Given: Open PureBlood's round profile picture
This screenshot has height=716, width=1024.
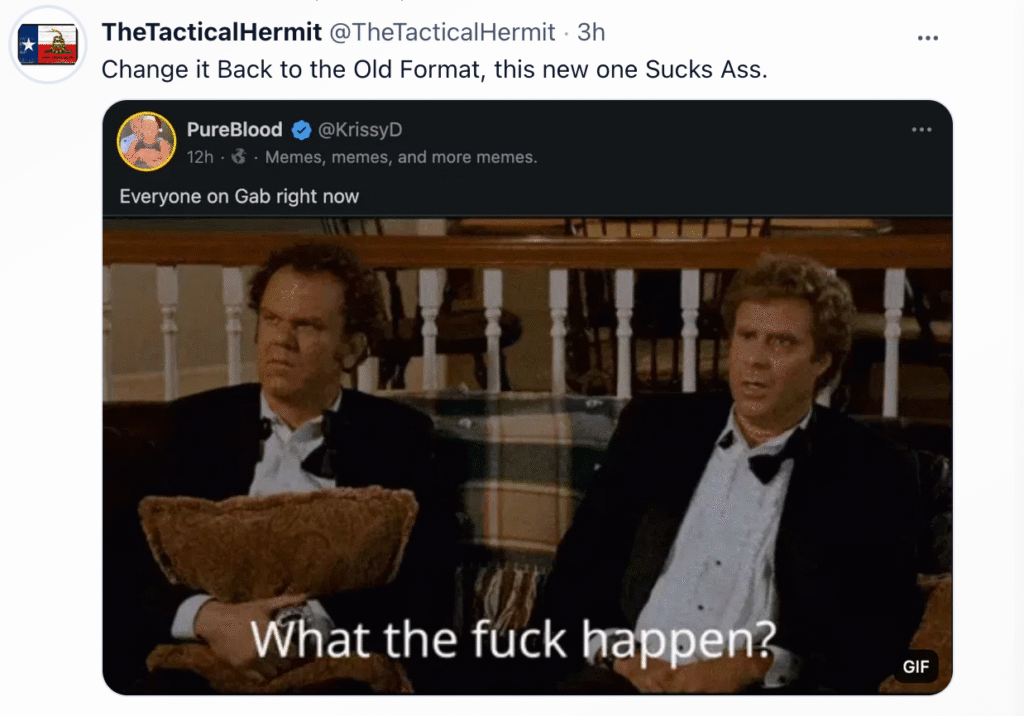Looking at the screenshot, I should 146,141.
